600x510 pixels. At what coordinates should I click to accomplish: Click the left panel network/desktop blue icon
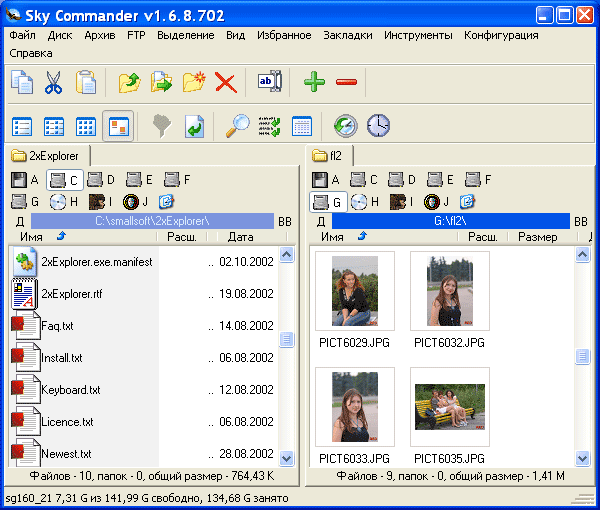[x=166, y=201]
